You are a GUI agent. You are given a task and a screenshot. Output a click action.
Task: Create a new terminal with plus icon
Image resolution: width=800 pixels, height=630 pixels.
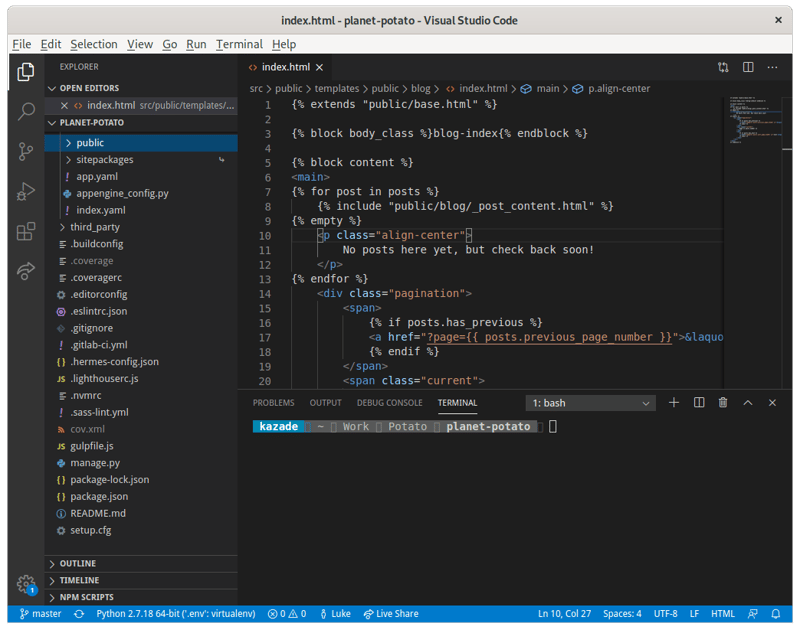673,403
